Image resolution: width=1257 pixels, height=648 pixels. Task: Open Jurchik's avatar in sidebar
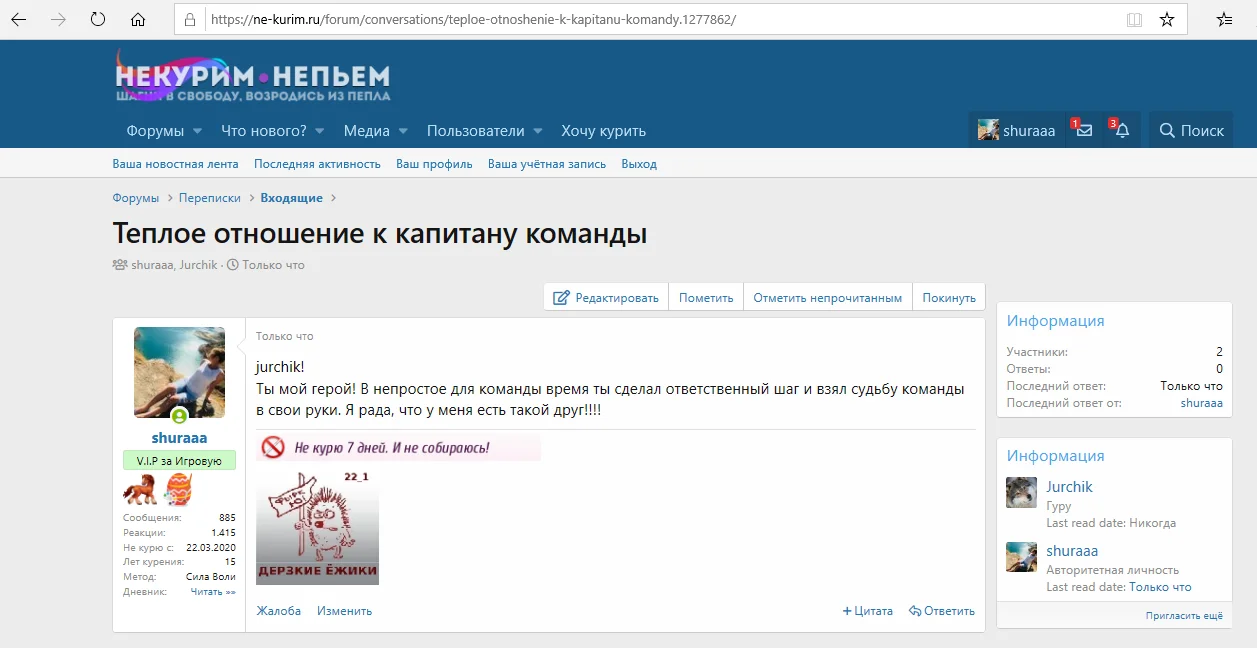1021,493
